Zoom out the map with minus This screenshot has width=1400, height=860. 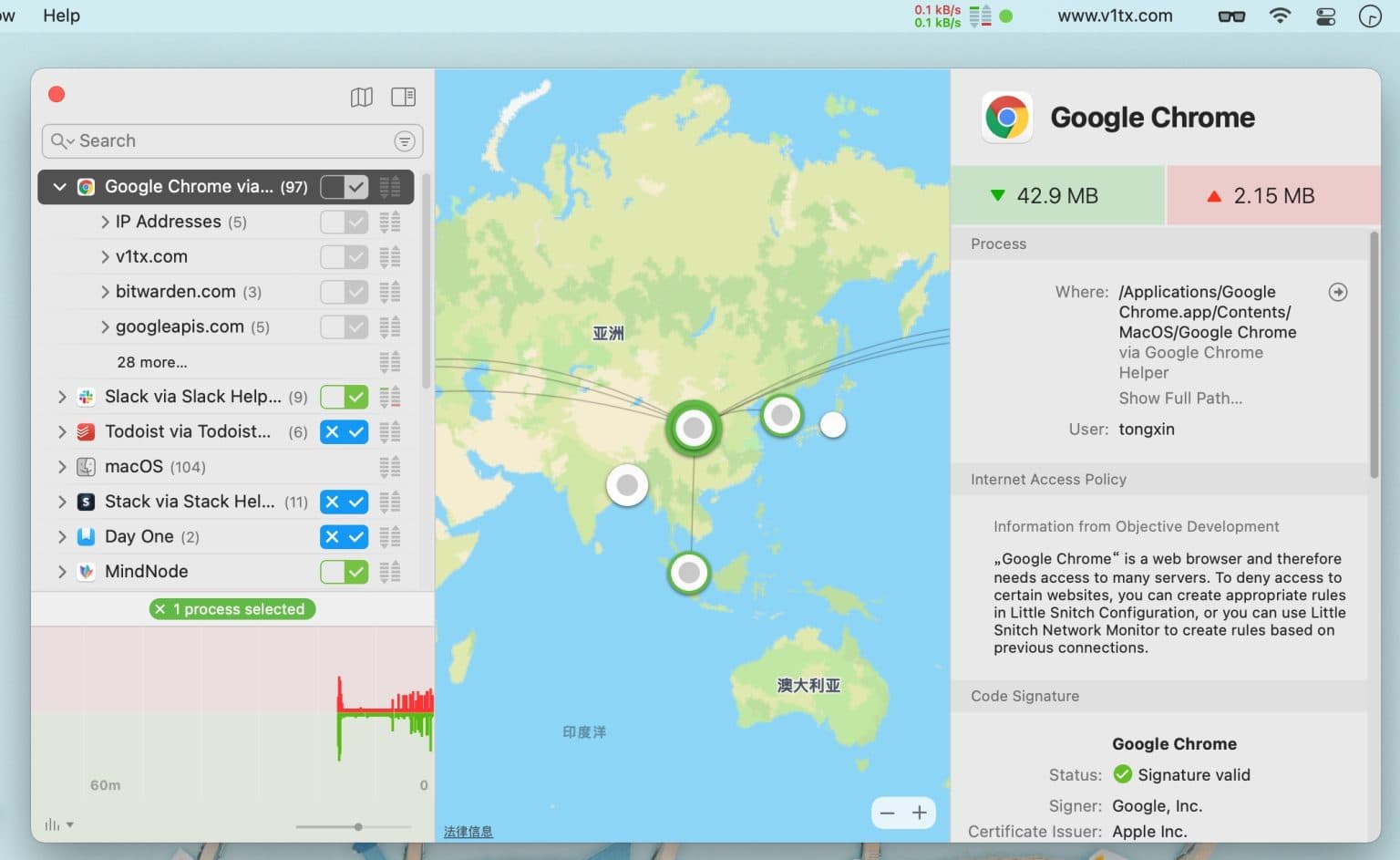[887, 813]
